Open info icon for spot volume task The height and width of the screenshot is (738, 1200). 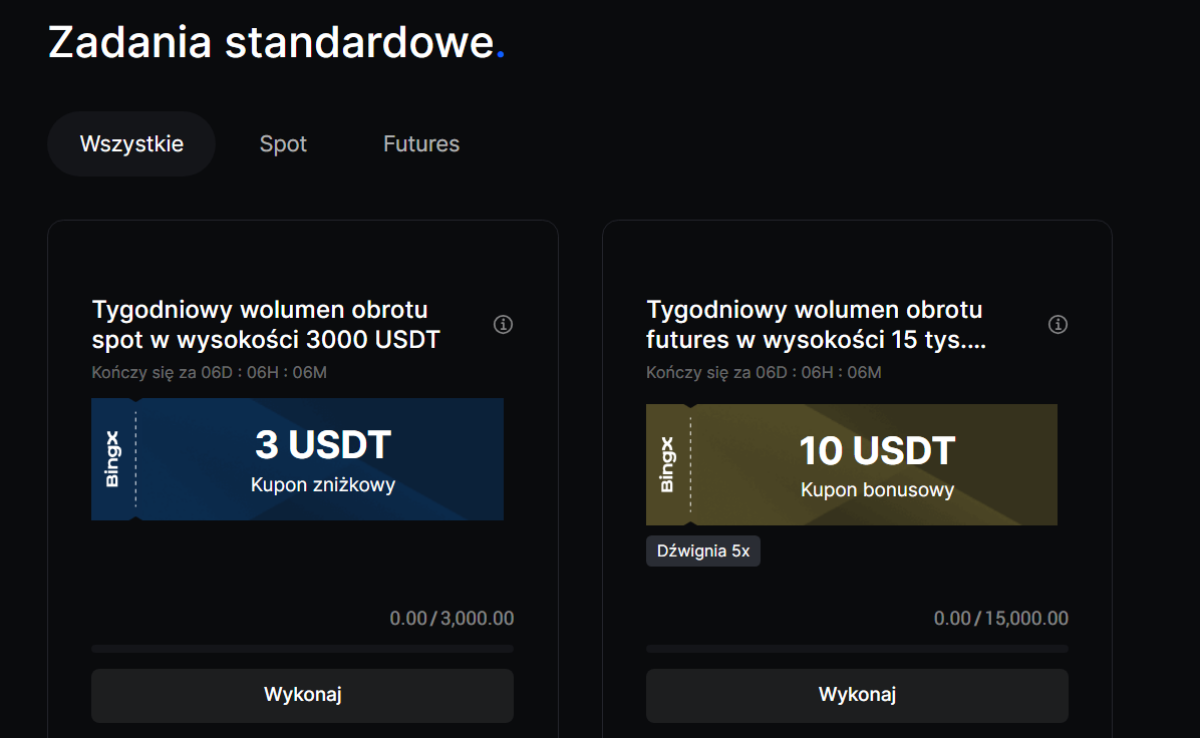503,325
